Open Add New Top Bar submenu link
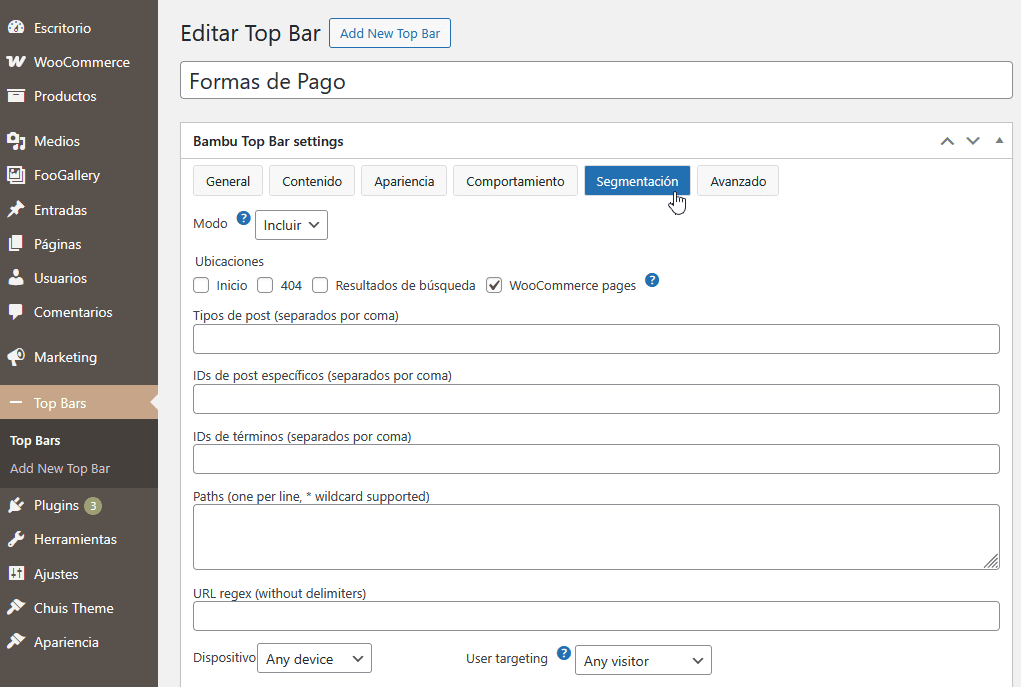Image resolution: width=1021 pixels, height=687 pixels. pos(60,468)
